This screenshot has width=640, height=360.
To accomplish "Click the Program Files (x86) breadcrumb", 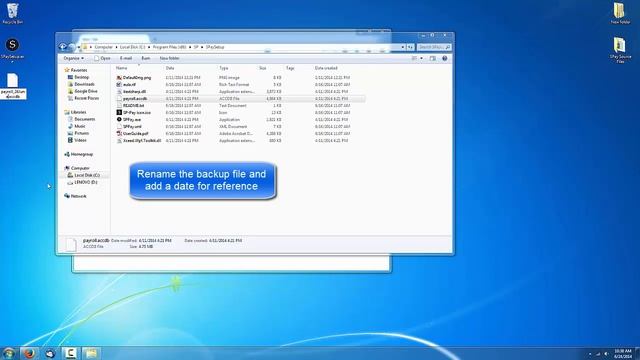I will coord(169,47).
